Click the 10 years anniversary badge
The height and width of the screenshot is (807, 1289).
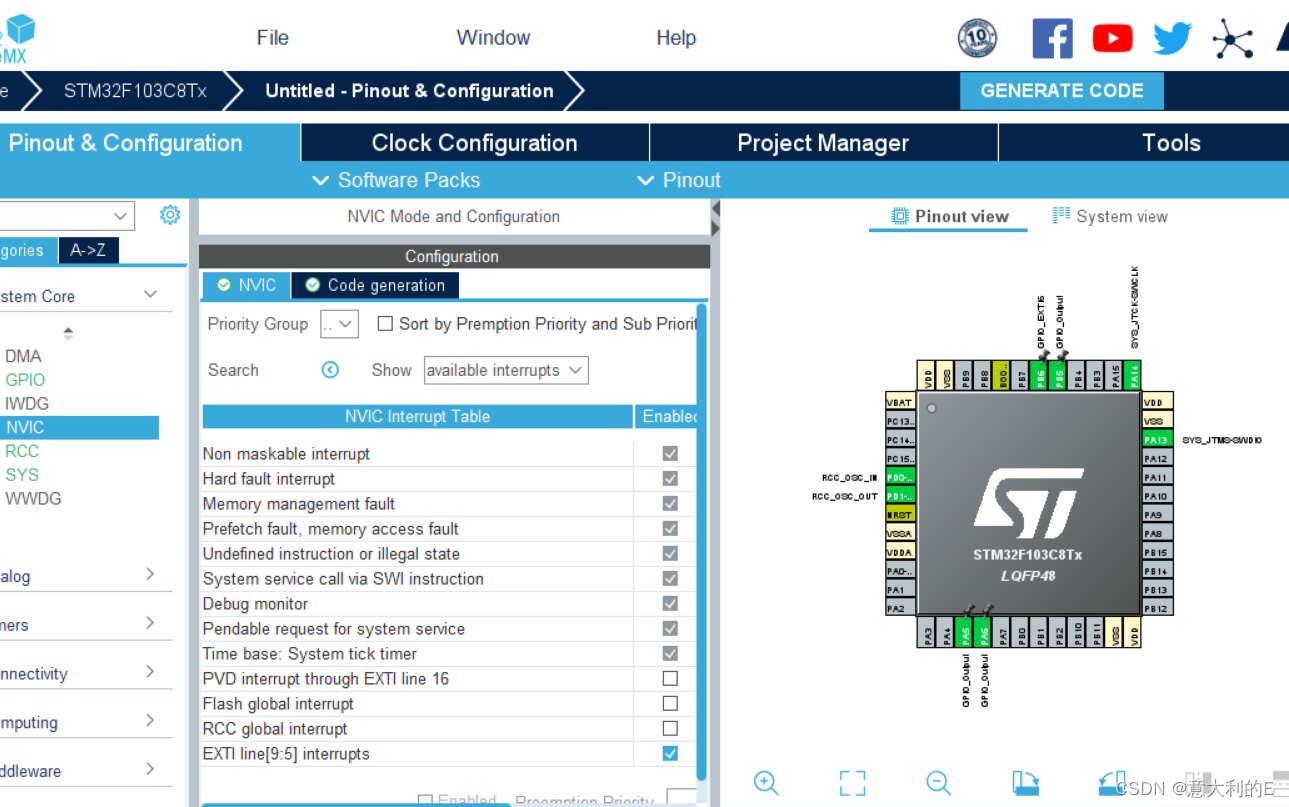click(x=977, y=39)
